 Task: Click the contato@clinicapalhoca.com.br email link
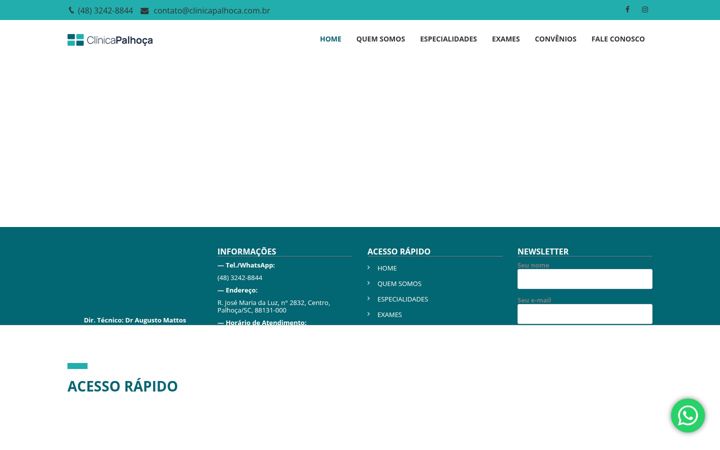click(x=211, y=11)
